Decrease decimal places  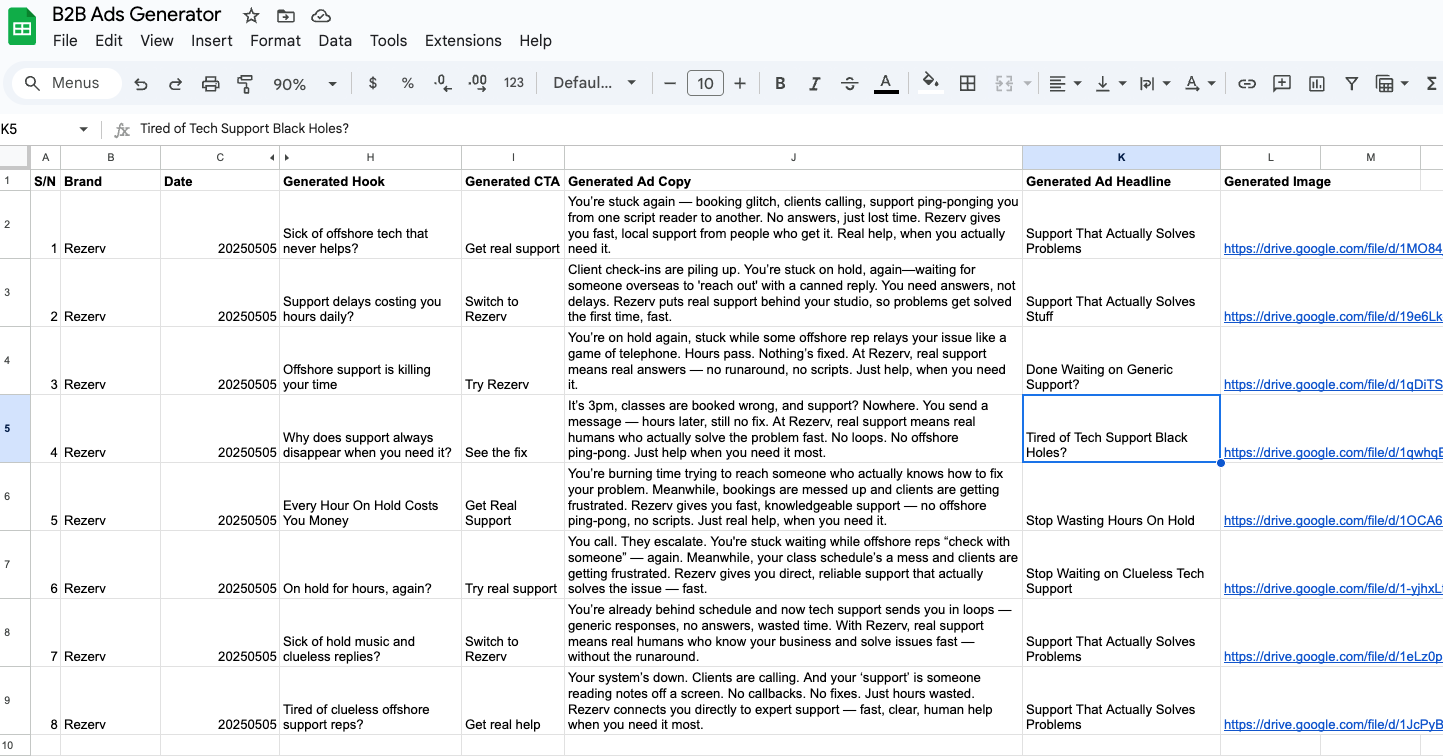point(442,83)
